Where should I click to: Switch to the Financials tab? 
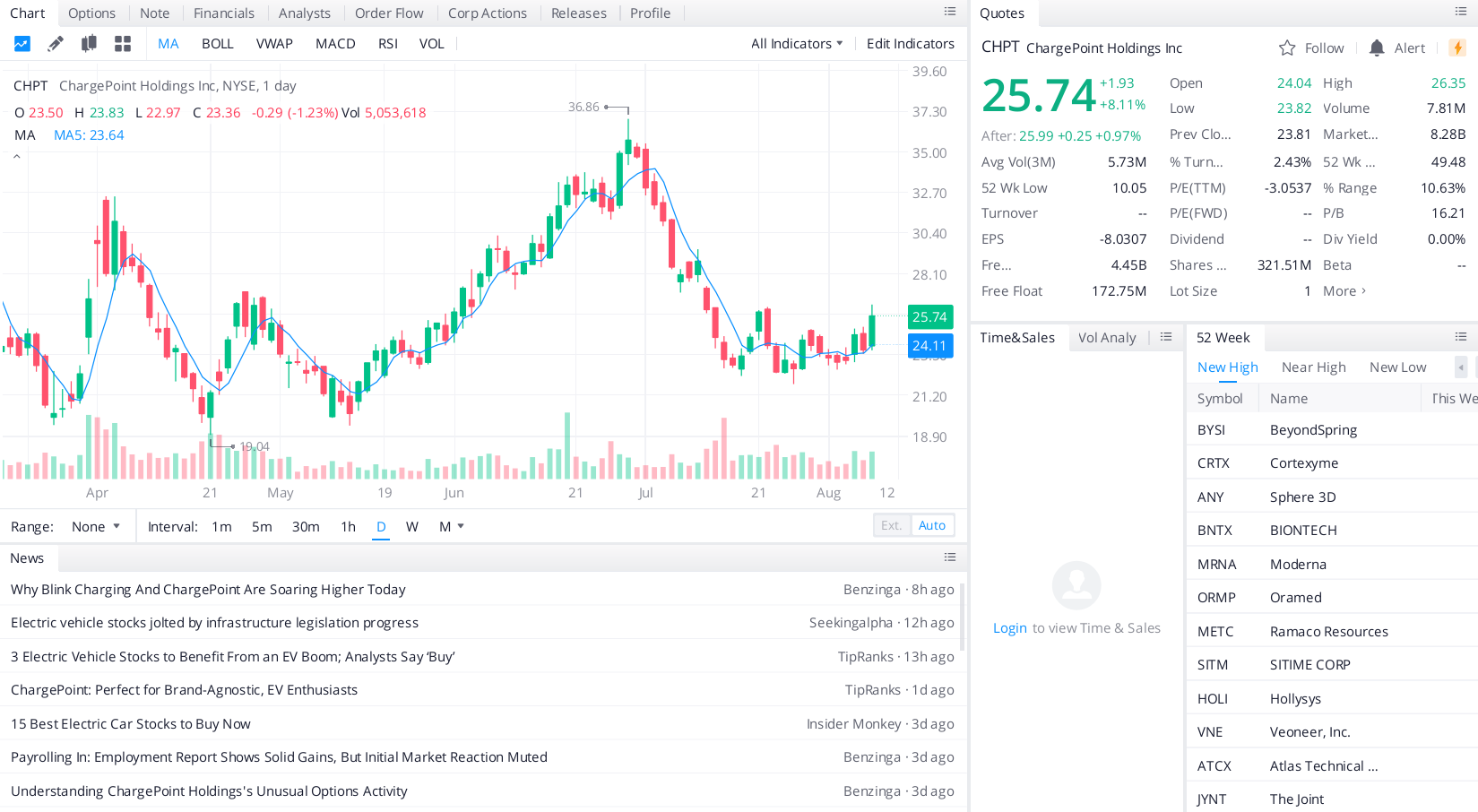(x=224, y=13)
